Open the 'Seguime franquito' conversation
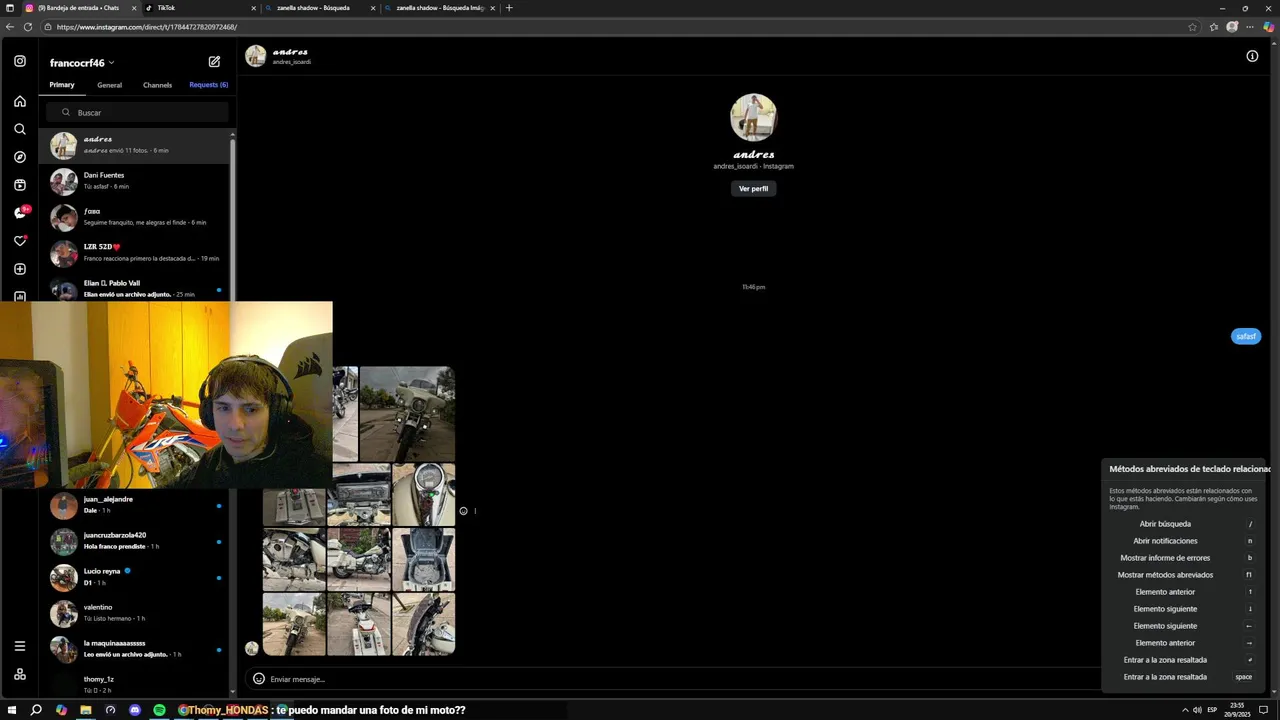Viewport: 1280px width, 720px height. (135, 217)
